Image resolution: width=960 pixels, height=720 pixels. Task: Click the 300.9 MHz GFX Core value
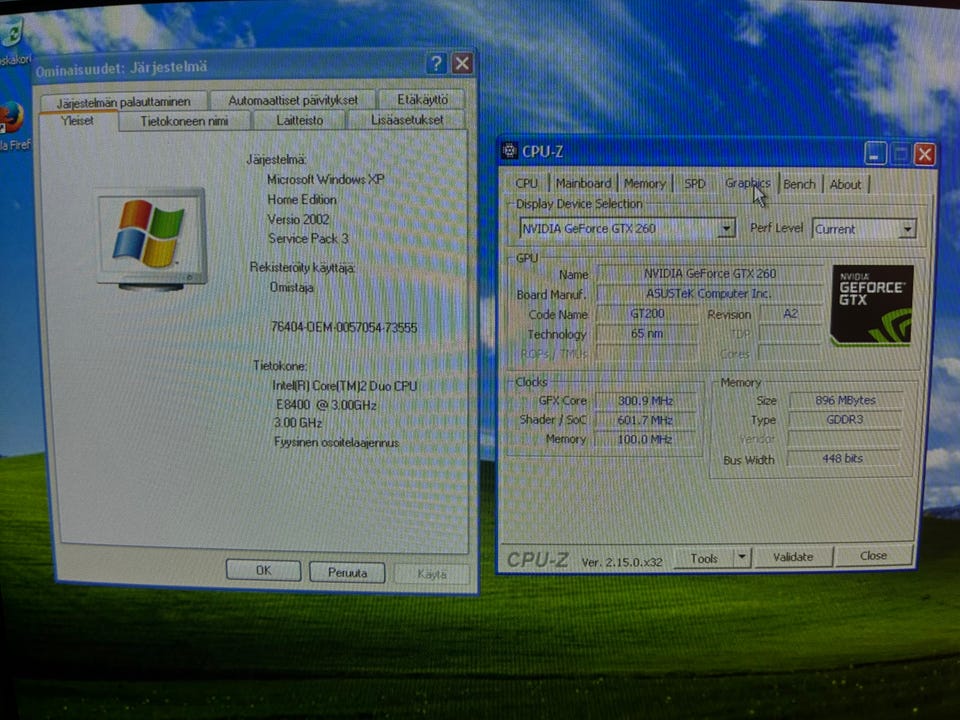click(645, 400)
